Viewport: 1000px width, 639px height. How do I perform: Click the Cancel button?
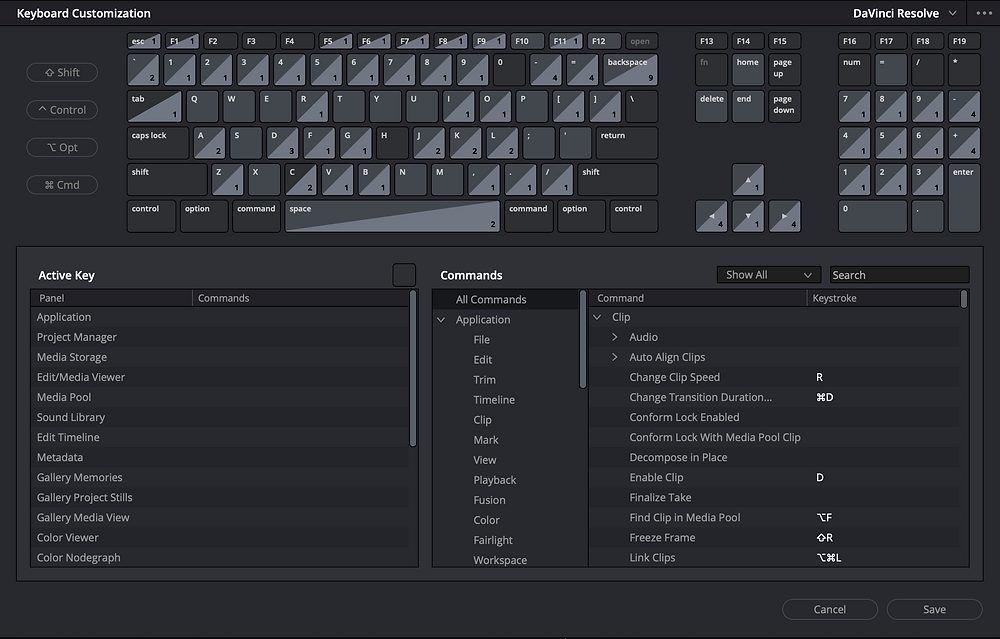tap(829, 609)
